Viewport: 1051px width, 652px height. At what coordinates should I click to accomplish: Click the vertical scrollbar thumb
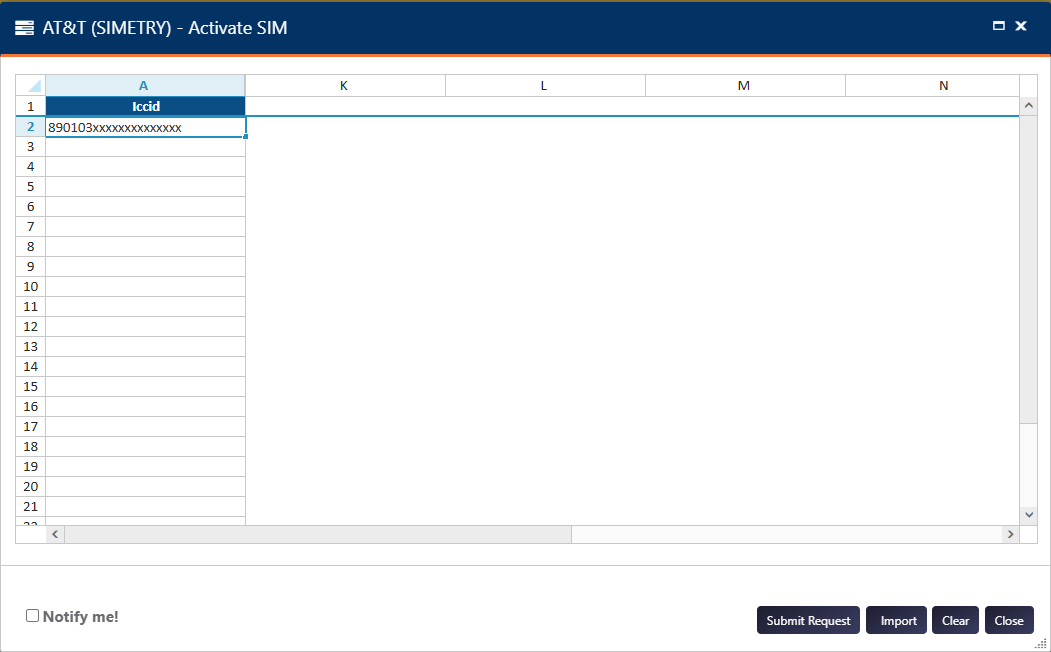[1029, 269]
